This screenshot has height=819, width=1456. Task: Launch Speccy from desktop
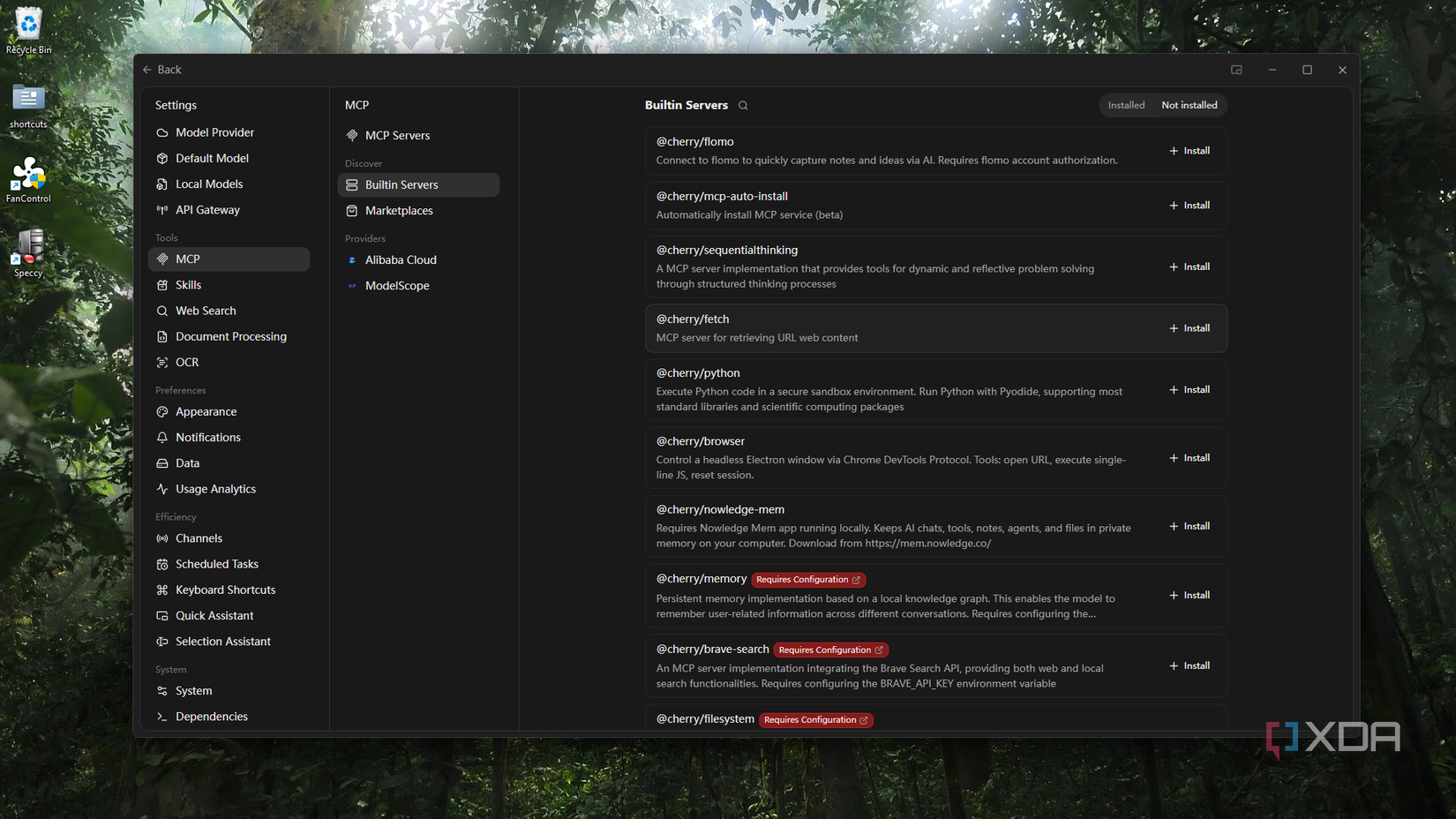[x=28, y=254]
